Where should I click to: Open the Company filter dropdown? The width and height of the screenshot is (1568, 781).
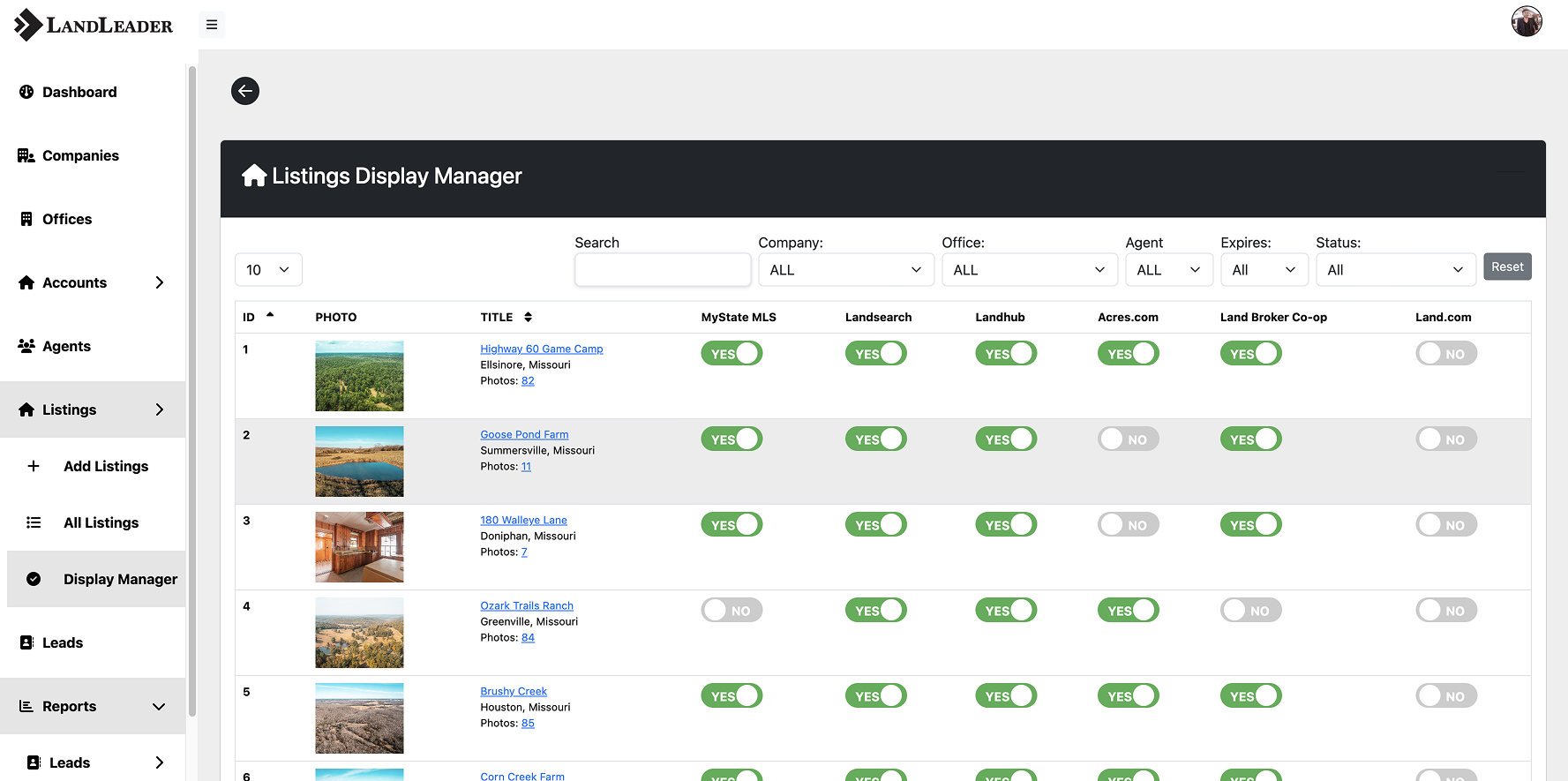pyautogui.click(x=846, y=270)
